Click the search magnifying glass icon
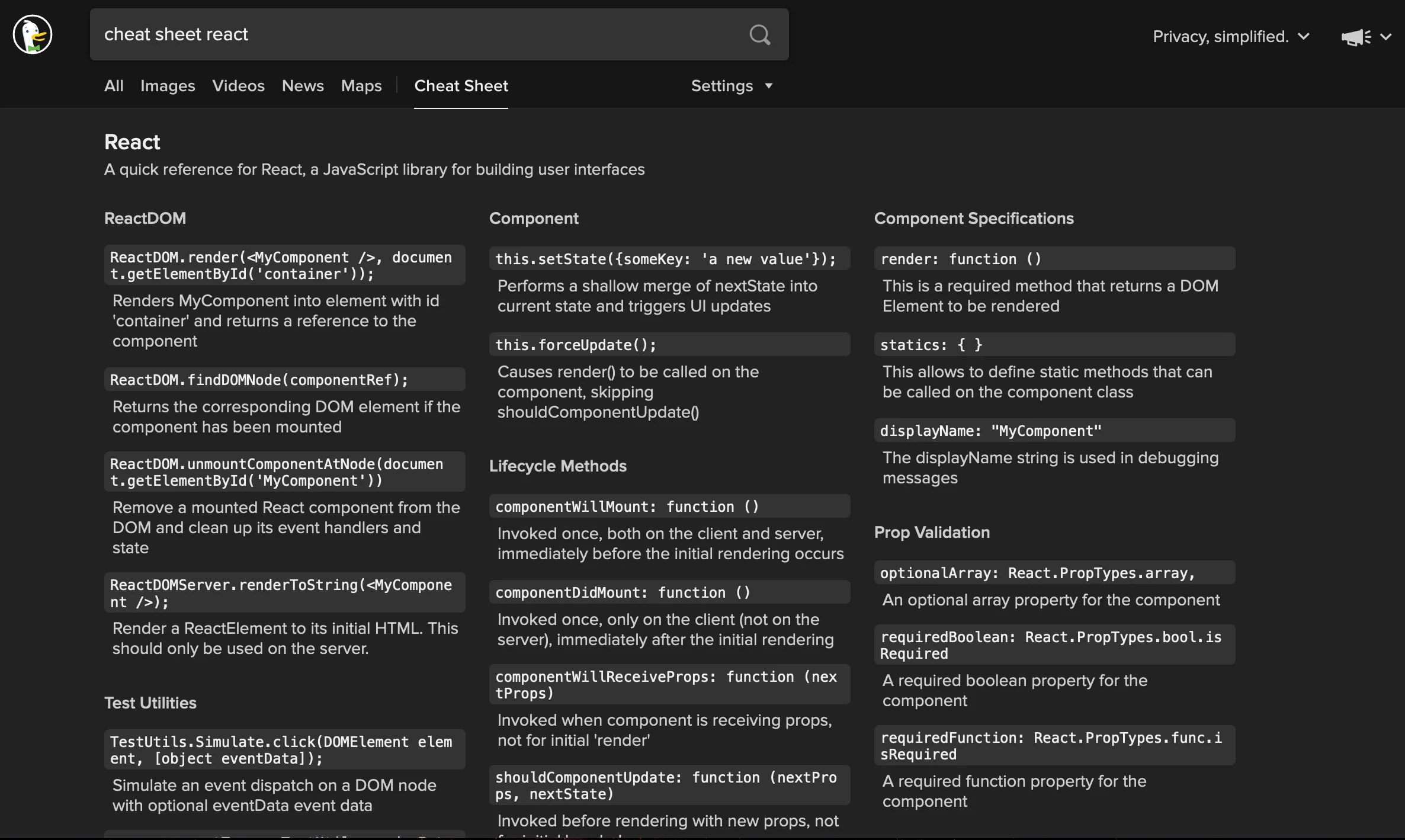The width and height of the screenshot is (1405, 840). pos(760,34)
